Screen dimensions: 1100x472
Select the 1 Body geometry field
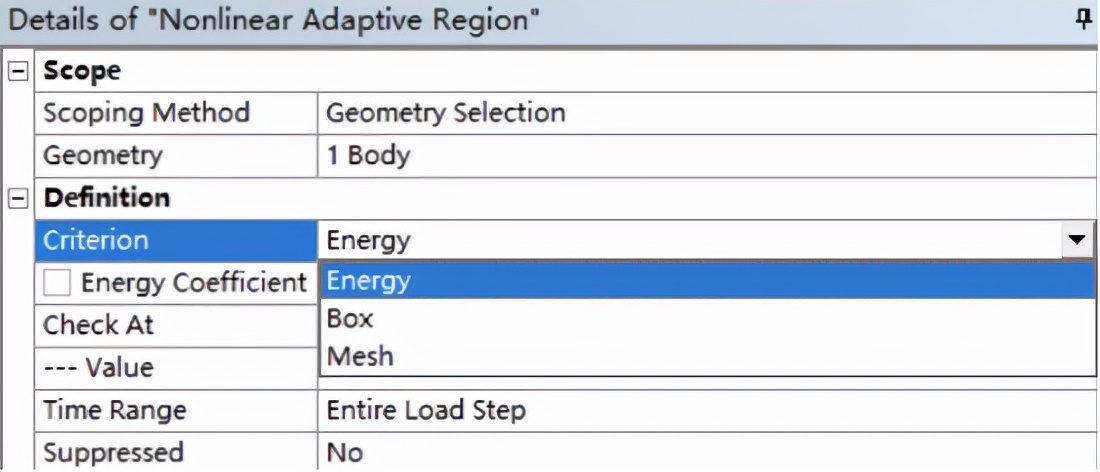pos(368,156)
